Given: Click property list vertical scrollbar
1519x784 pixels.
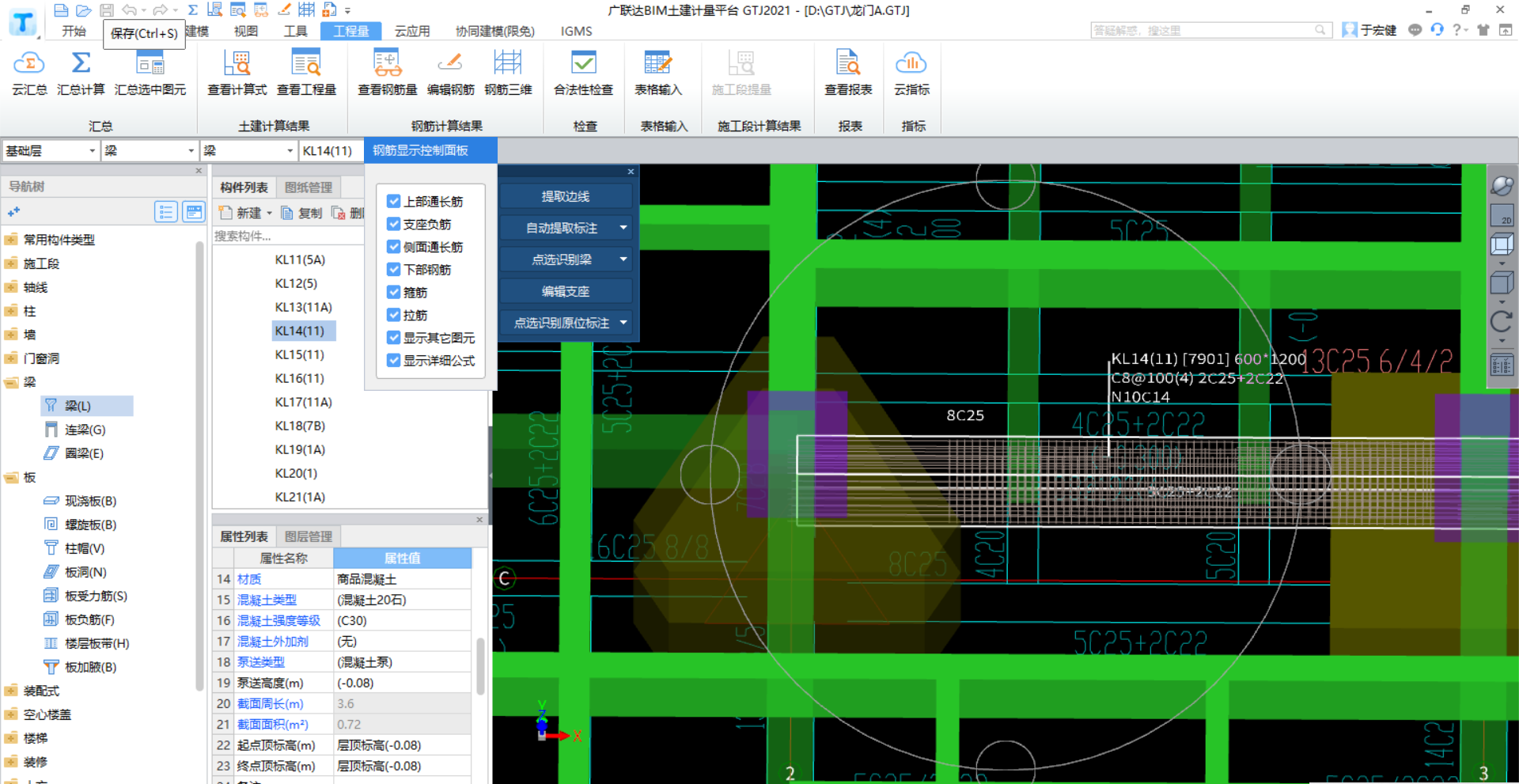Looking at the screenshot, I should coord(480,666).
